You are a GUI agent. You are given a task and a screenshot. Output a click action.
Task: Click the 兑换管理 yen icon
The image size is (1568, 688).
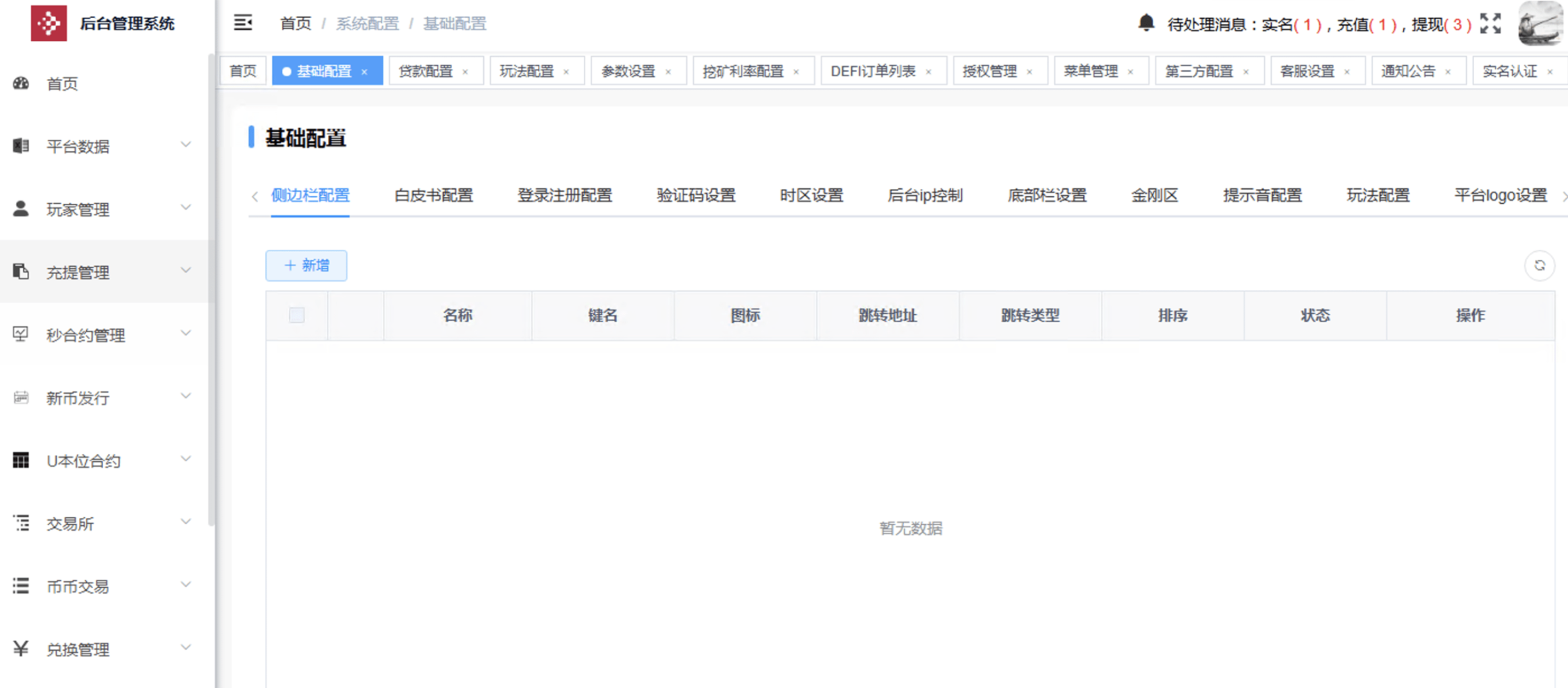click(21, 648)
